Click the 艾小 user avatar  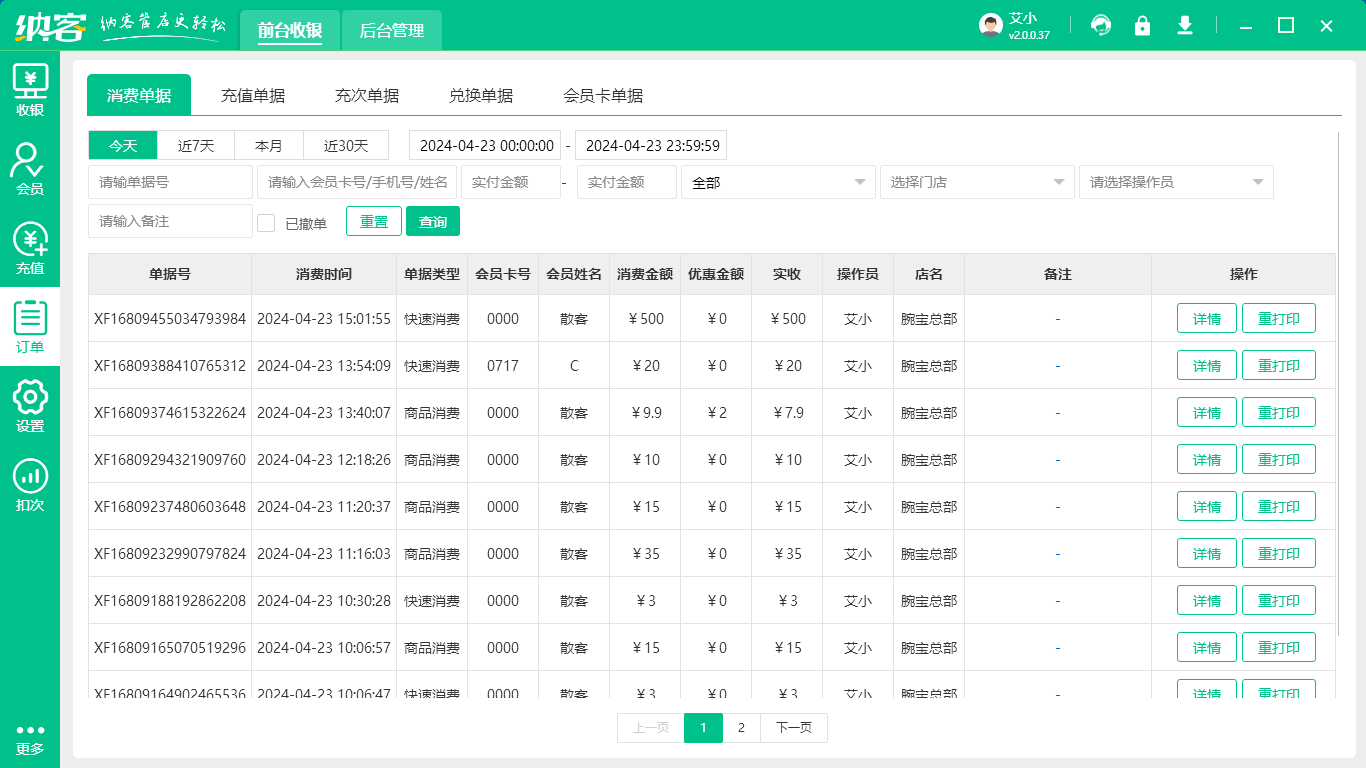tap(990, 25)
